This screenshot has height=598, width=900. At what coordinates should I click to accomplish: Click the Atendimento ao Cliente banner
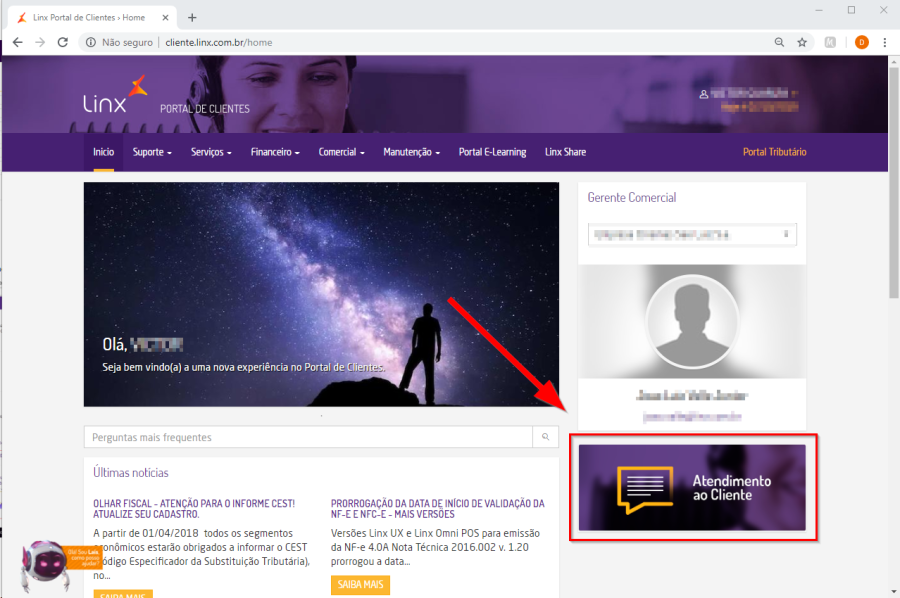tap(692, 487)
